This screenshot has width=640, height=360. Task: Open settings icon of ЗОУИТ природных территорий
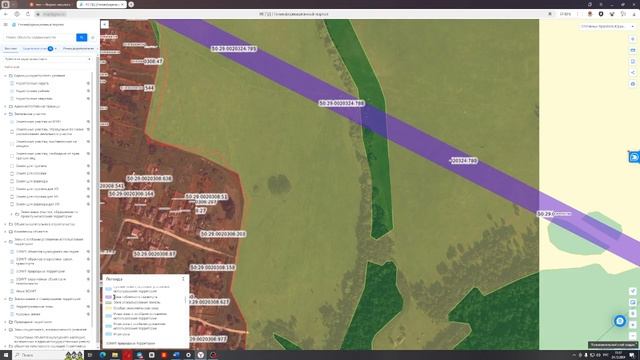point(88,271)
